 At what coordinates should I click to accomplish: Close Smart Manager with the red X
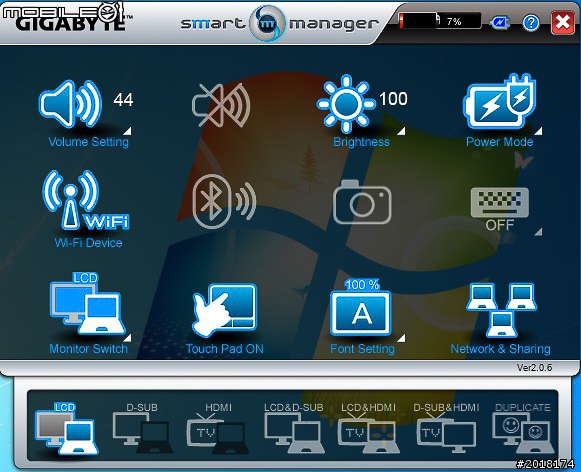coord(563,23)
